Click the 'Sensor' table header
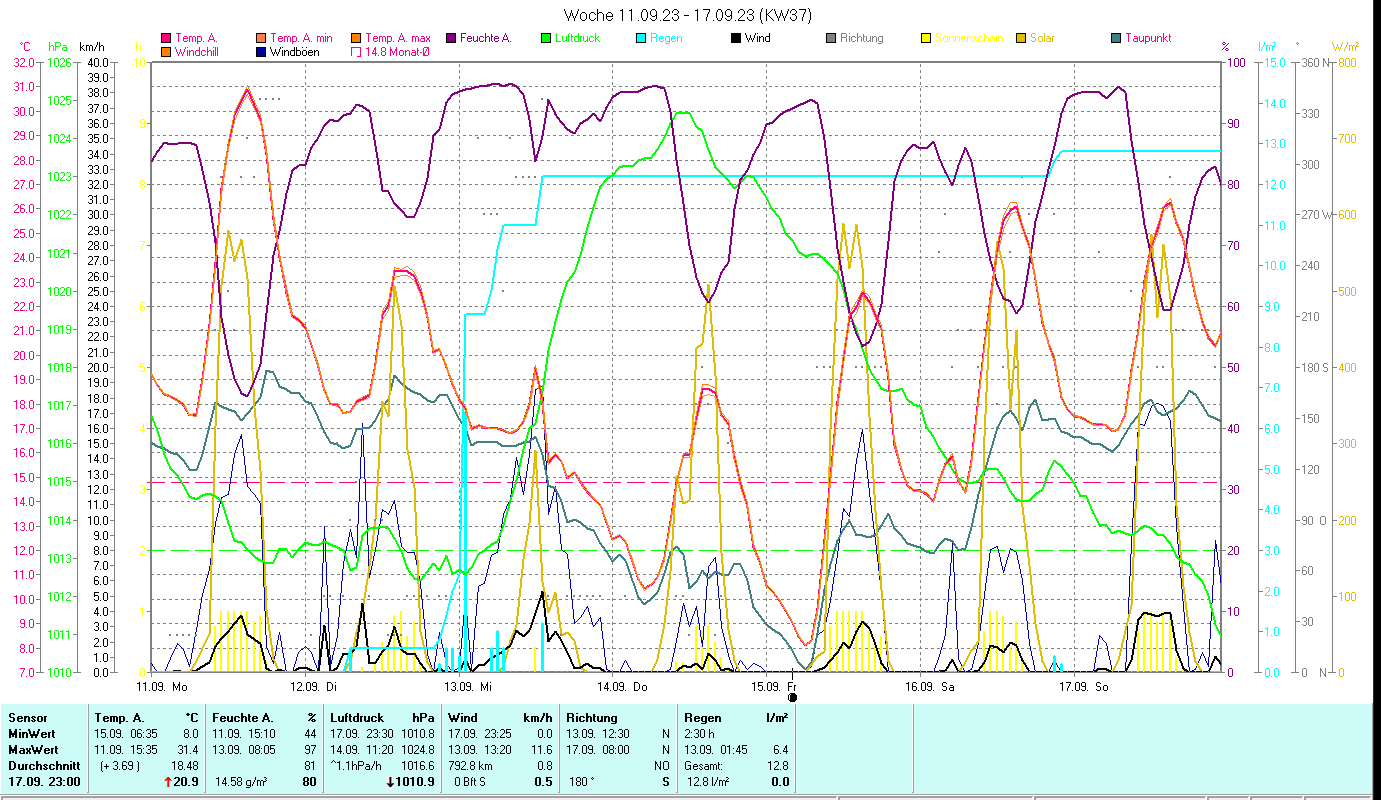This screenshot has height=800, width=1381. 27,717
